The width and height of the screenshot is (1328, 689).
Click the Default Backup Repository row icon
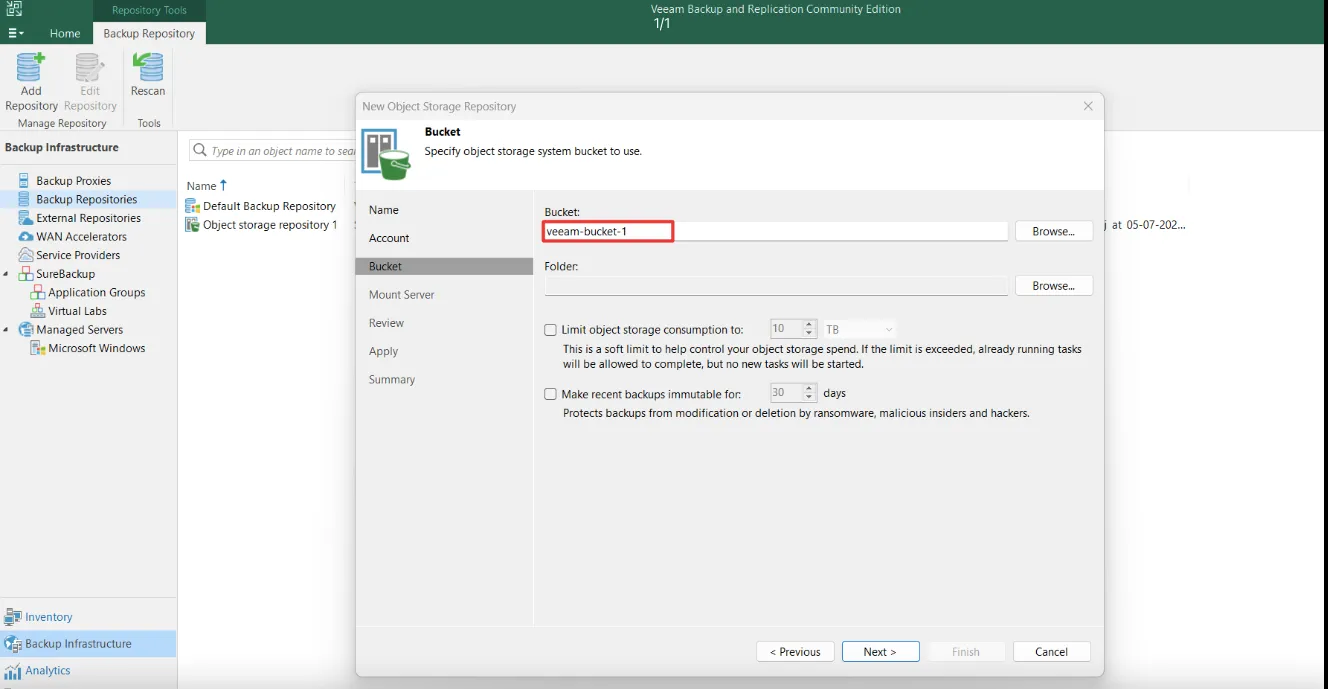[192, 206]
